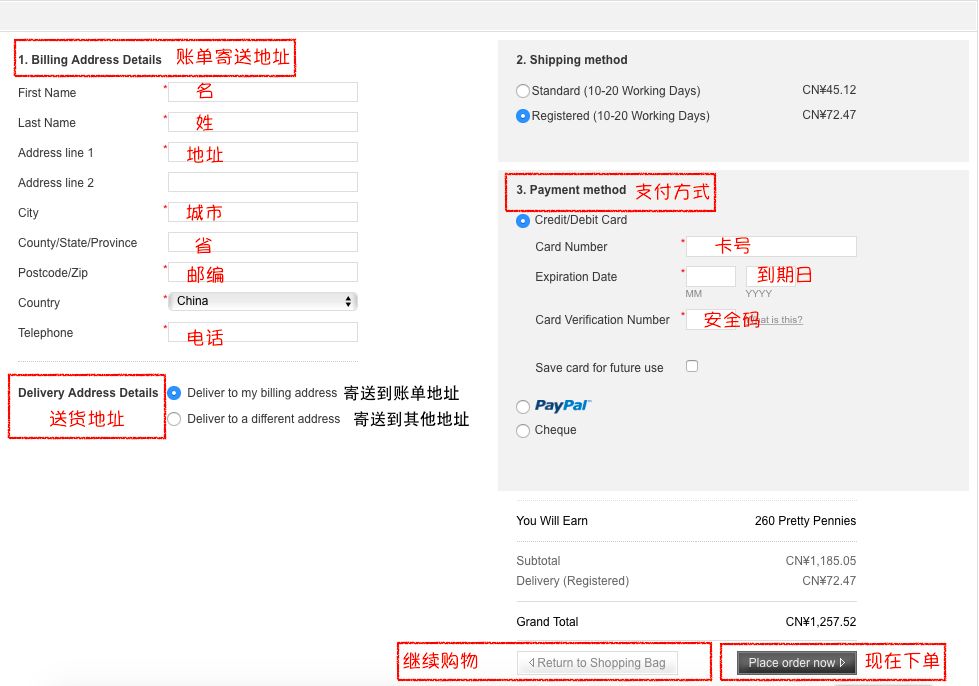Choose Deliver to my billing address
Screen dimensions: 979x686
click(x=173, y=393)
